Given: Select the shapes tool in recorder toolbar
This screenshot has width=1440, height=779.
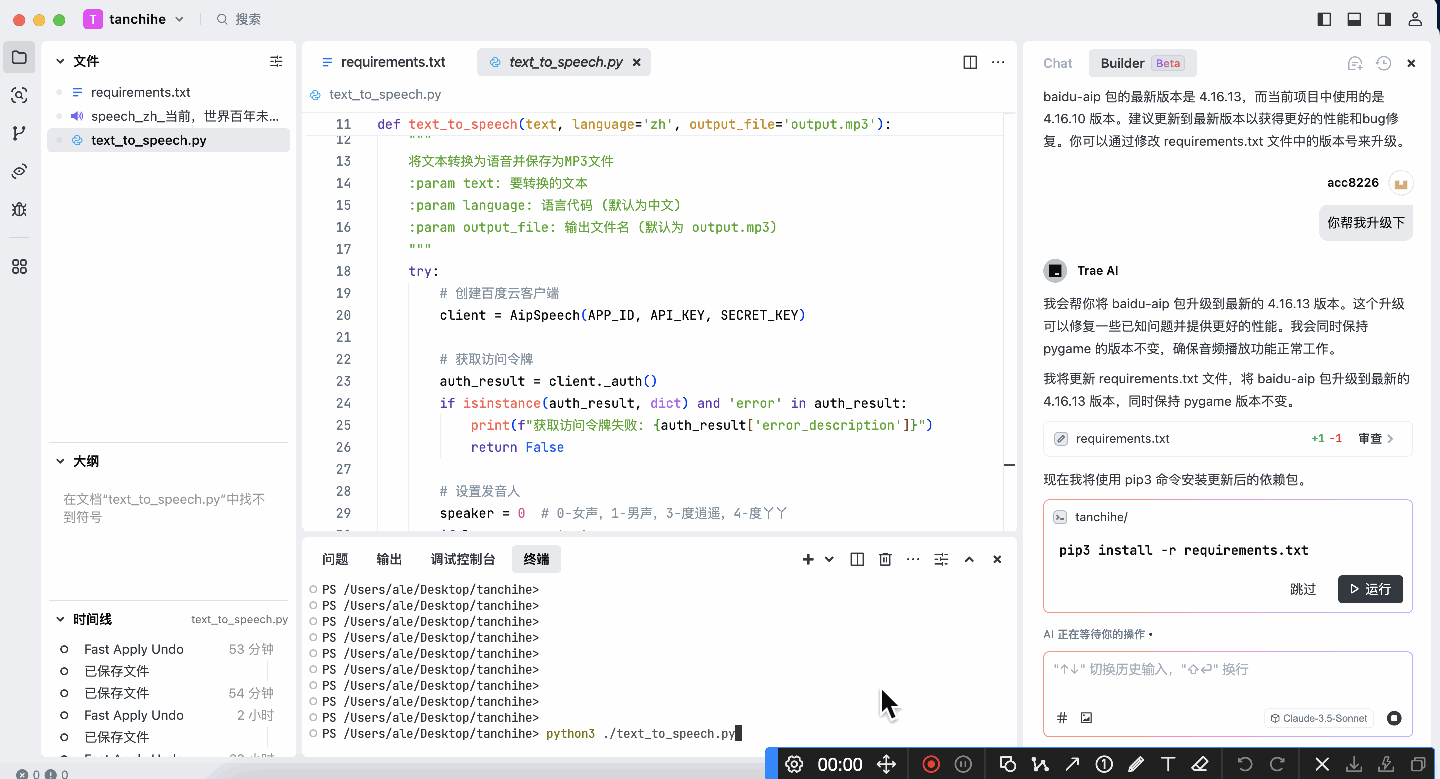Looking at the screenshot, I should pos(1008,764).
